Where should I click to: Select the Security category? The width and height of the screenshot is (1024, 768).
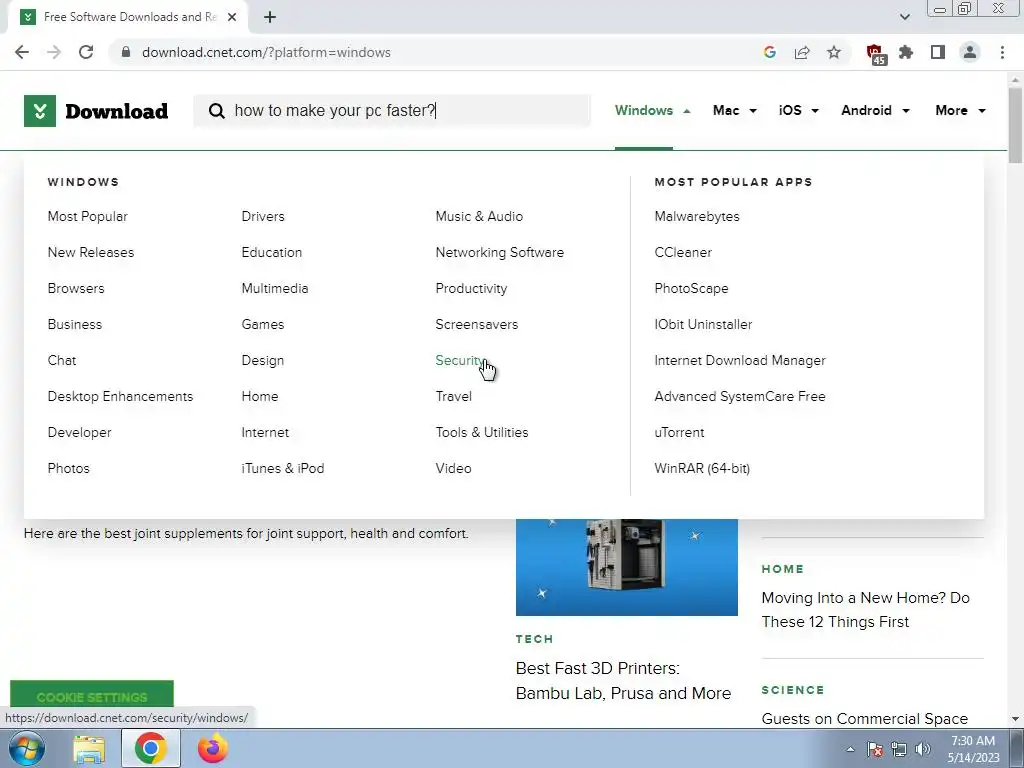point(460,360)
